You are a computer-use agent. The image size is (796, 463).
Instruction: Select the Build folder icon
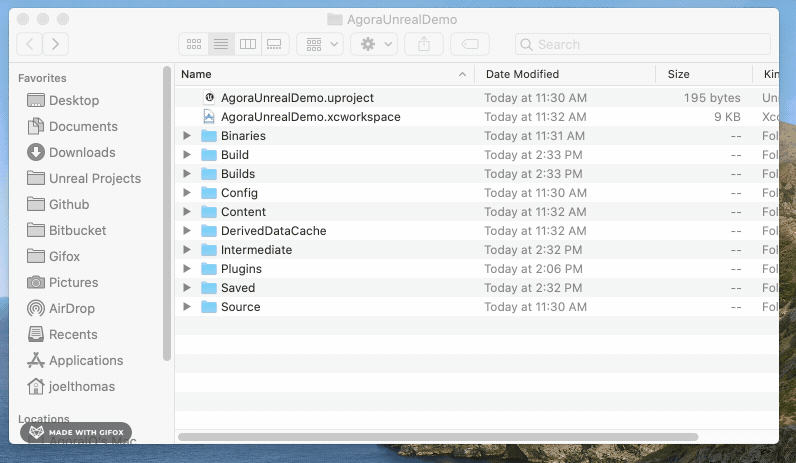pos(209,154)
